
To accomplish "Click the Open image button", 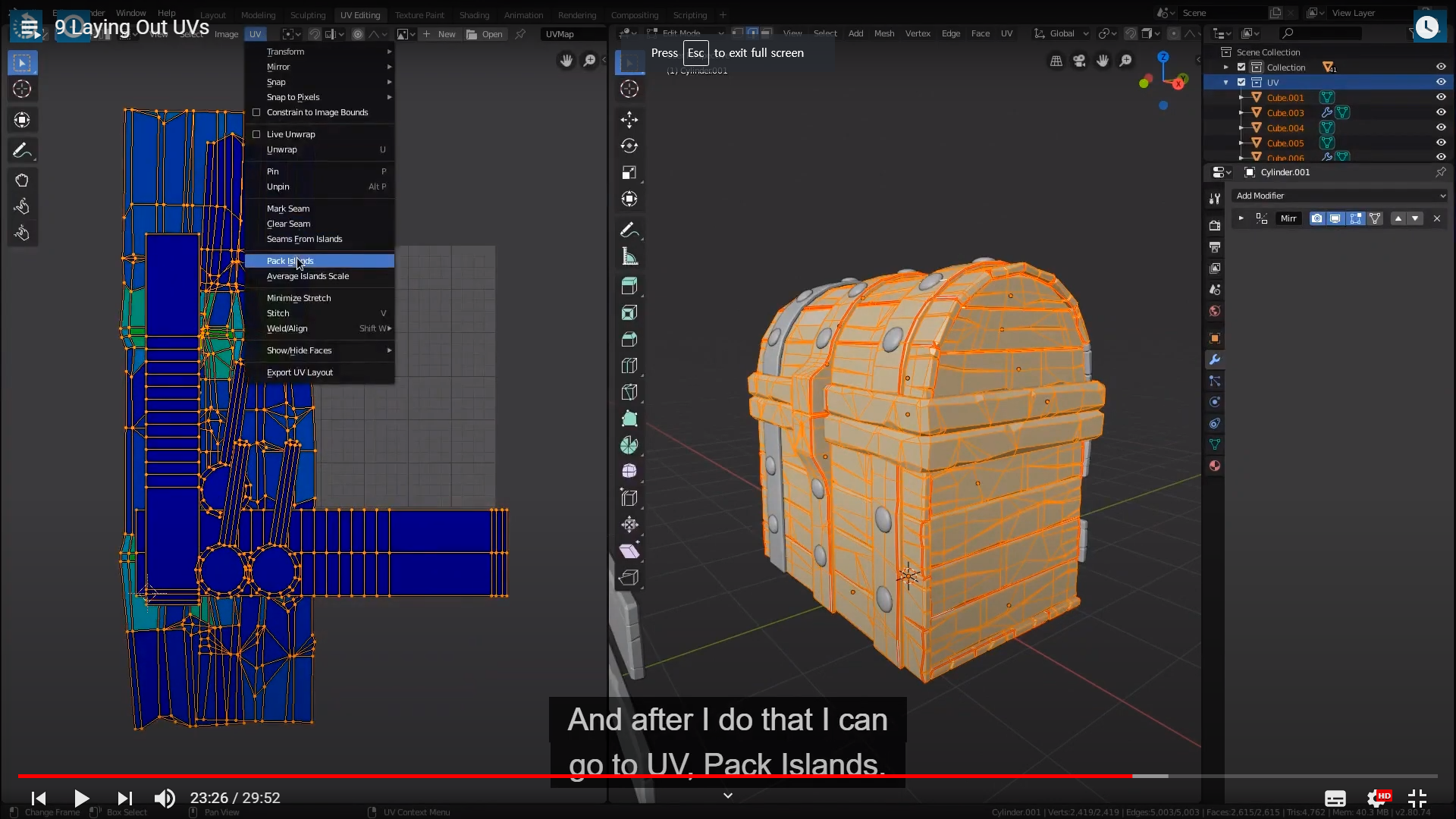I will click(485, 34).
